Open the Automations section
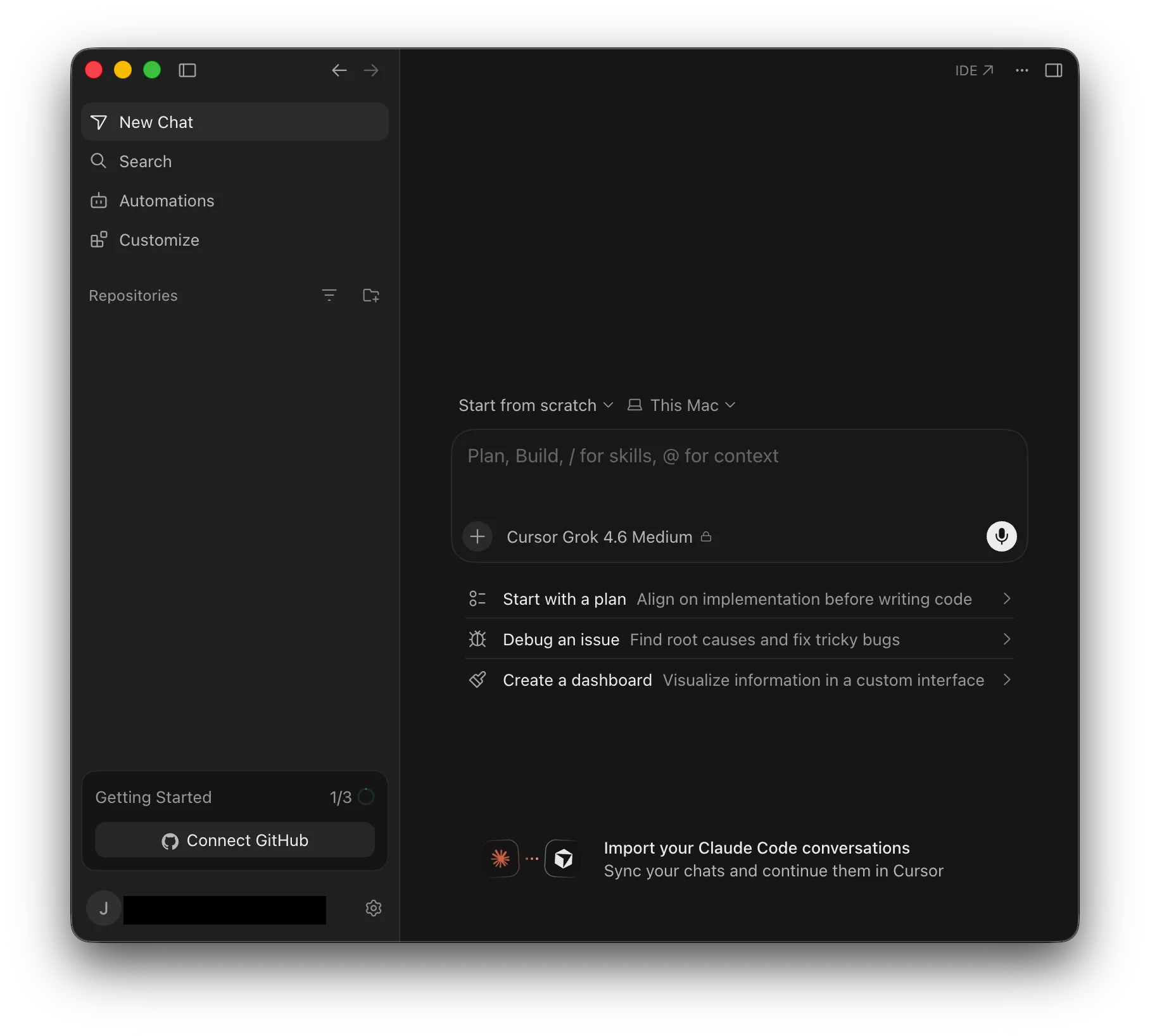Screen dimensions: 1150x1036 [235, 201]
